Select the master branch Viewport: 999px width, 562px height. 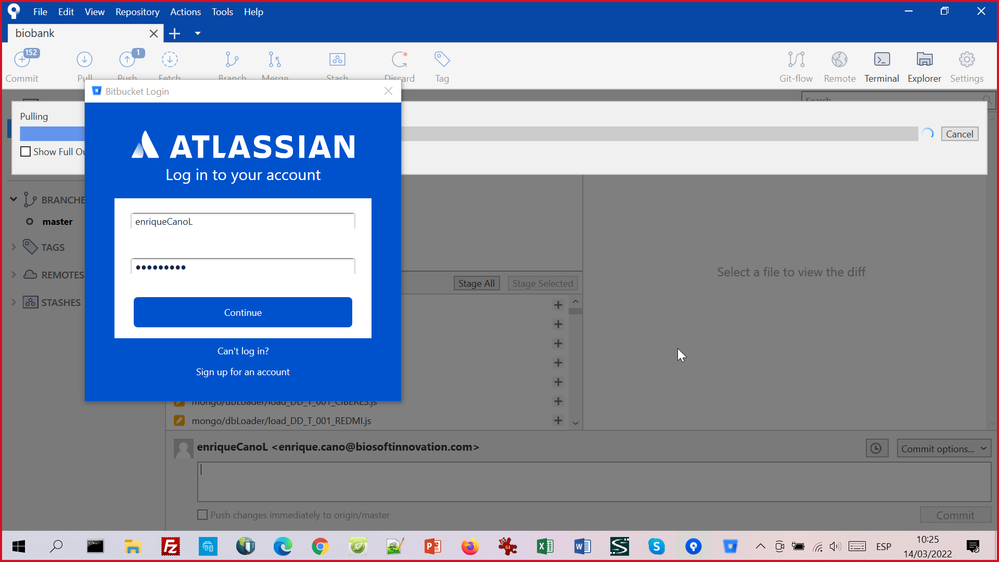click(x=57, y=222)
